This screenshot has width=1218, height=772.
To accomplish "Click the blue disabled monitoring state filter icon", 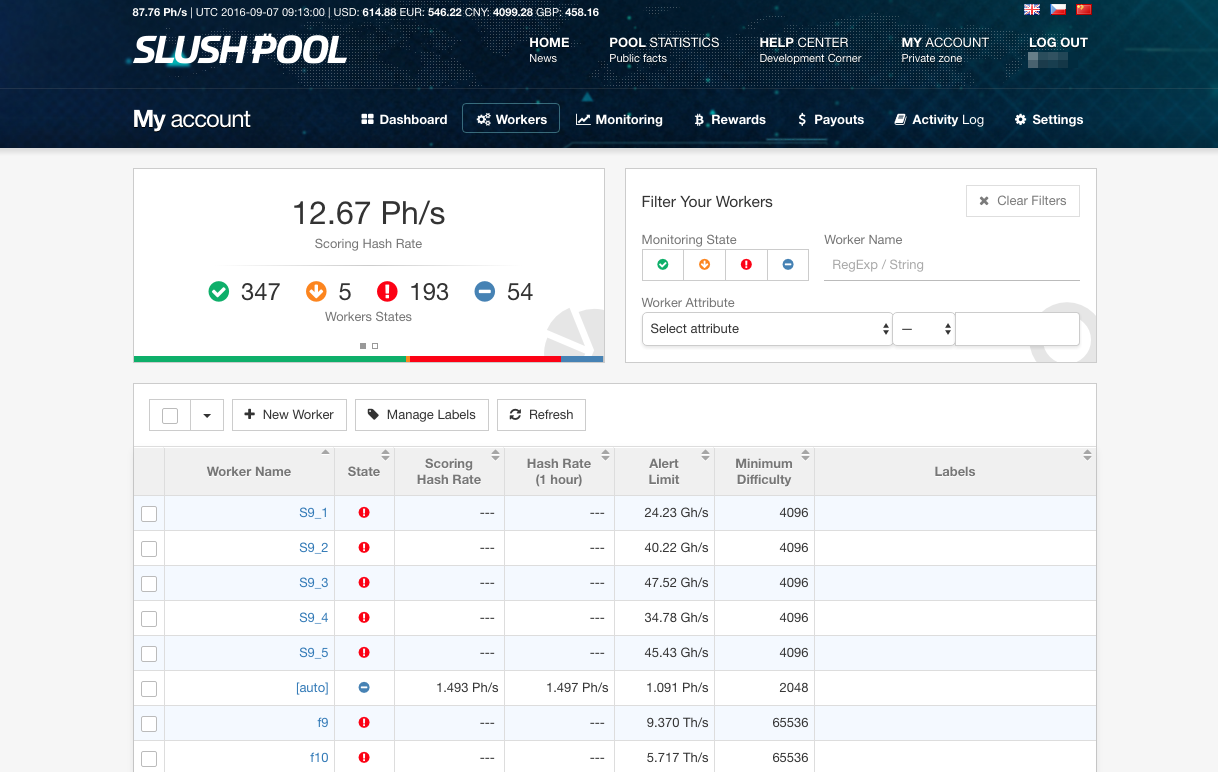I will 788,264.
